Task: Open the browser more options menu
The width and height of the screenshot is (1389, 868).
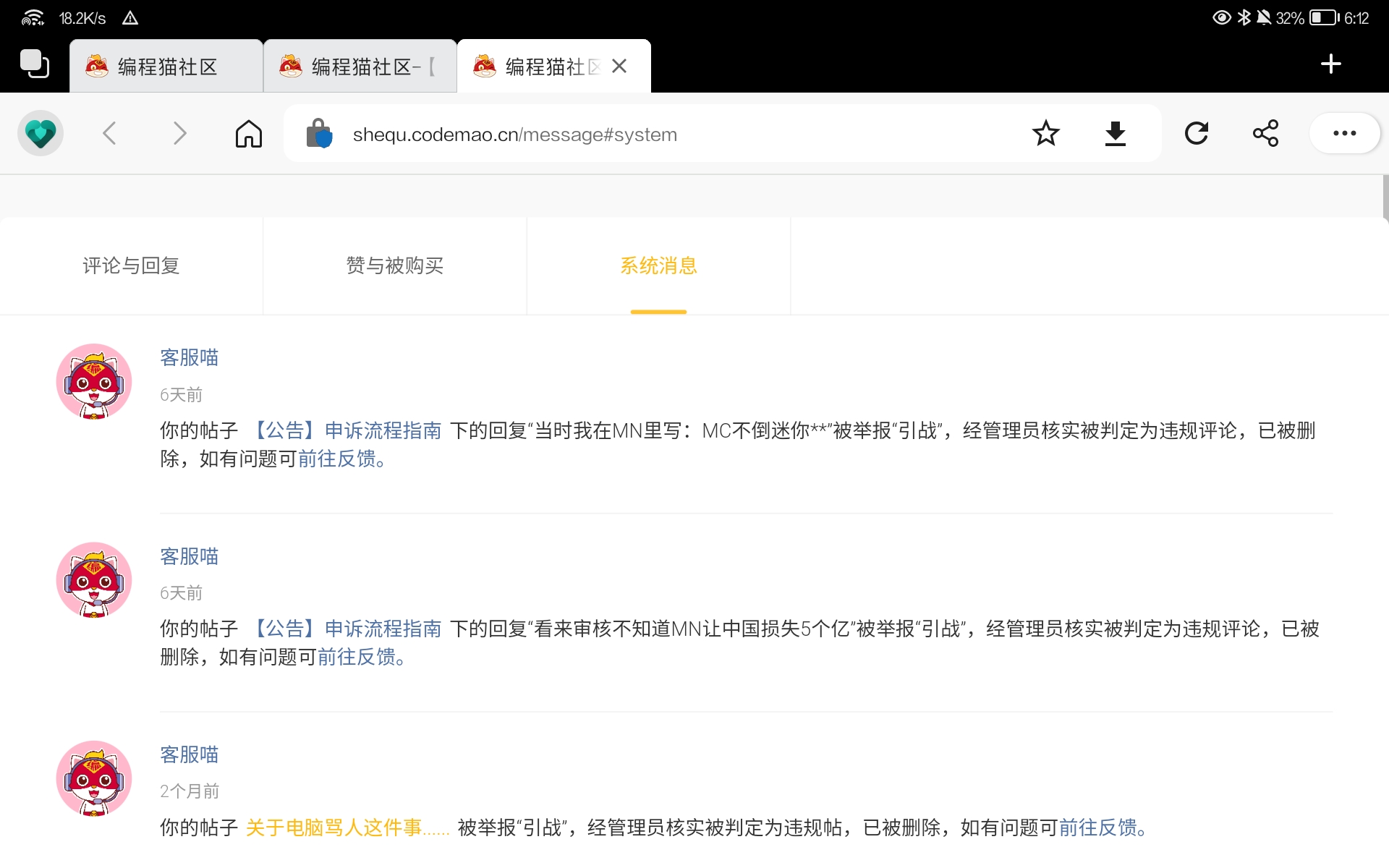Action: point(1344,133)
